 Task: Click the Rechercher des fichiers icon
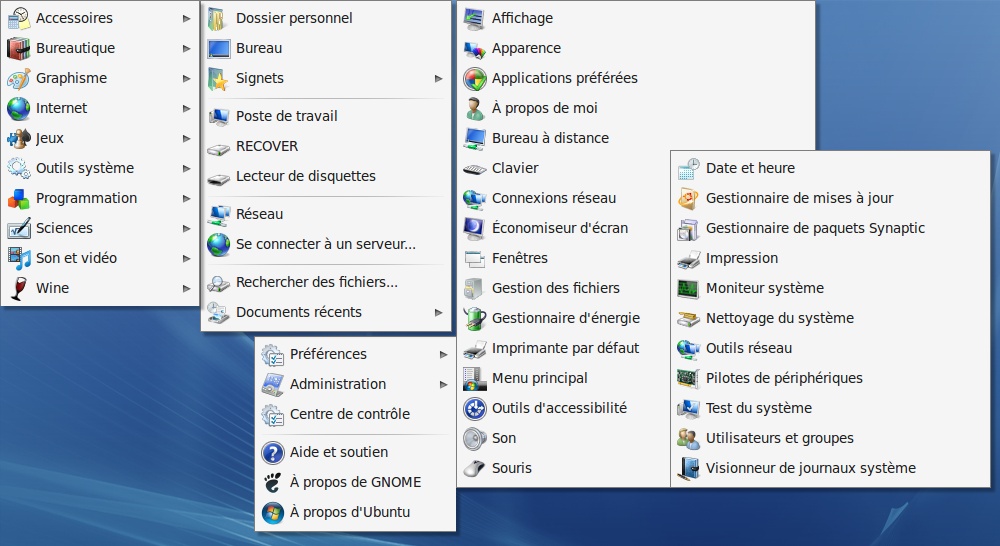[218, 283]
